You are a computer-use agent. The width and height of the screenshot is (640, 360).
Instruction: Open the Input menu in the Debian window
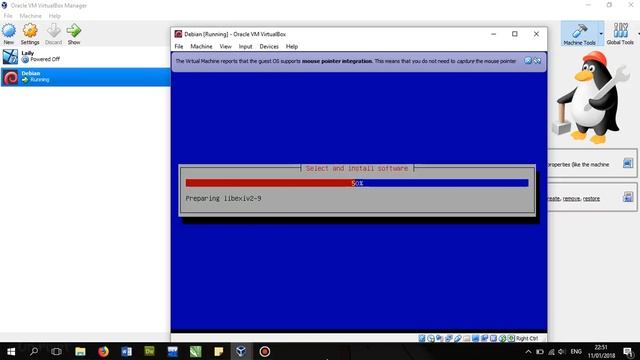pyautogui.click(x=245, y=47)
